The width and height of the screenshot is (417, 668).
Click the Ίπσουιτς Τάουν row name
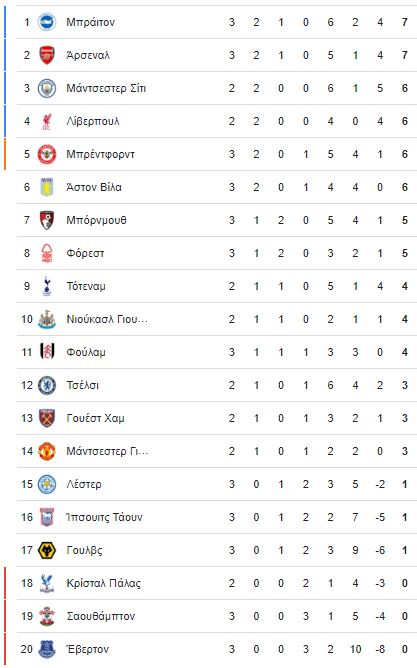104,517
